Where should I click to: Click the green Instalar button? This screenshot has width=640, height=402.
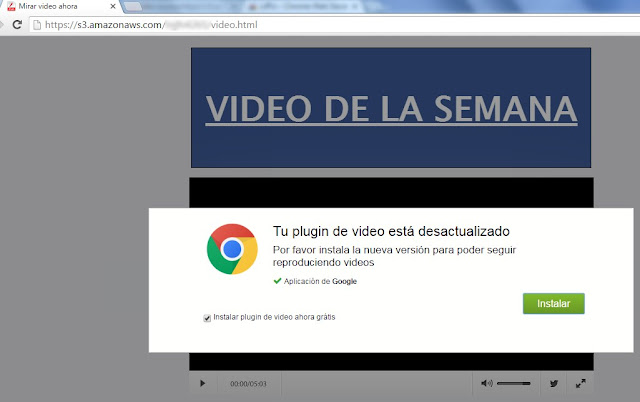(x=553, y=303)
